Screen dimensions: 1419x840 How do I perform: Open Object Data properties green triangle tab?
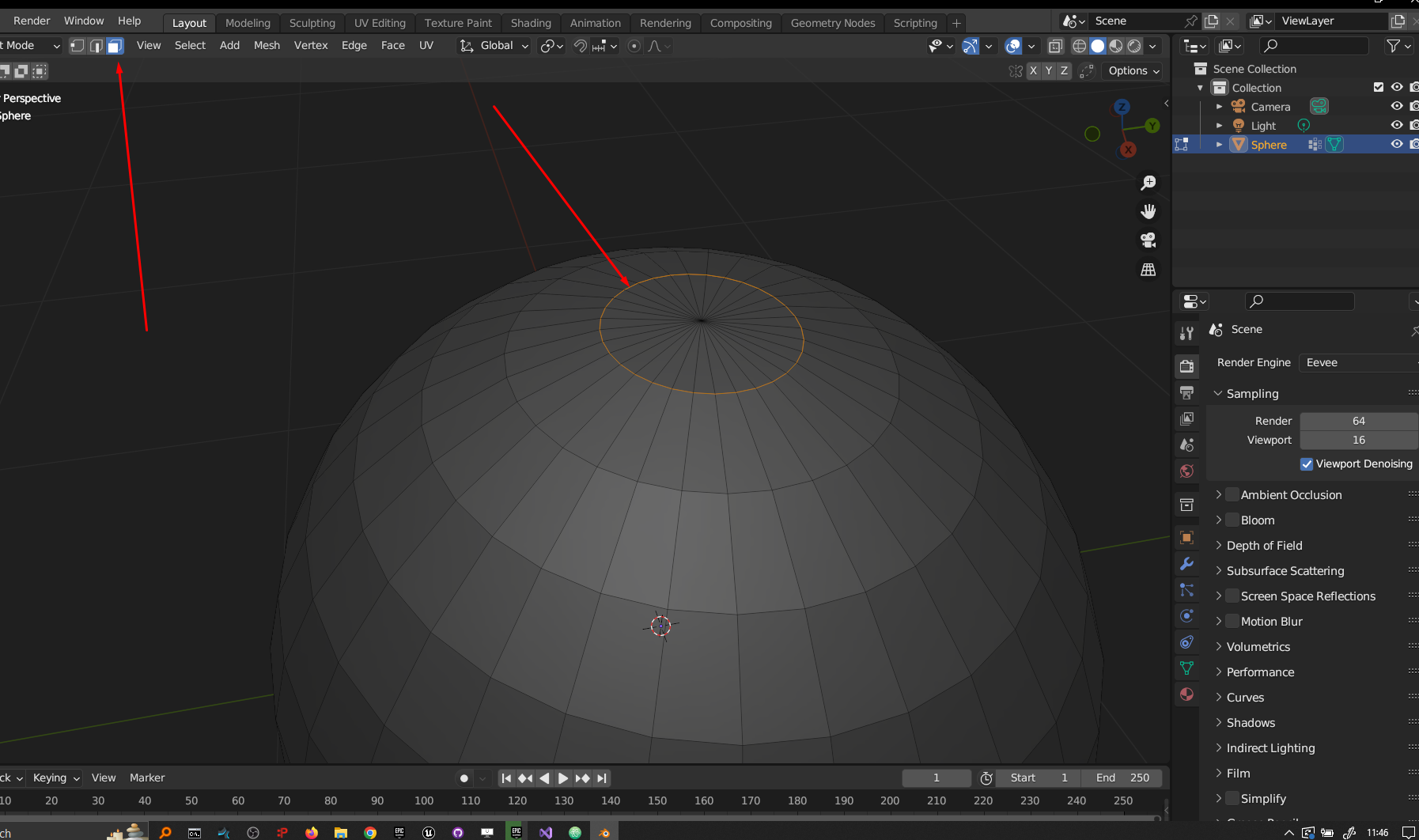click(1186, 668)
